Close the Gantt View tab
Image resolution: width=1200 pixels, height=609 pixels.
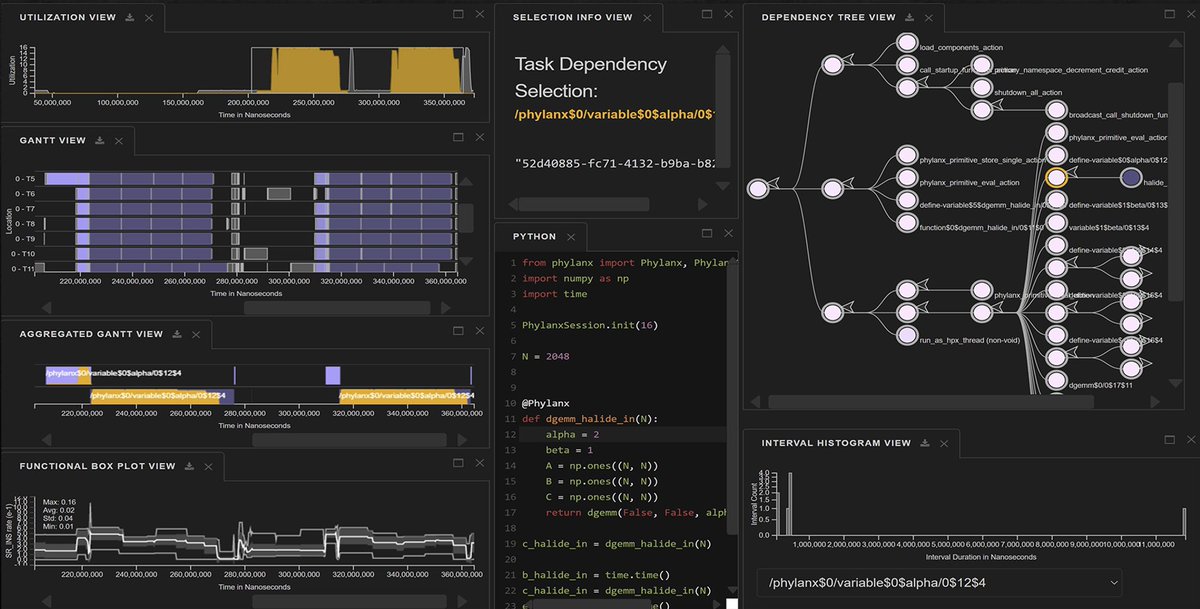(x=119, y=141)
